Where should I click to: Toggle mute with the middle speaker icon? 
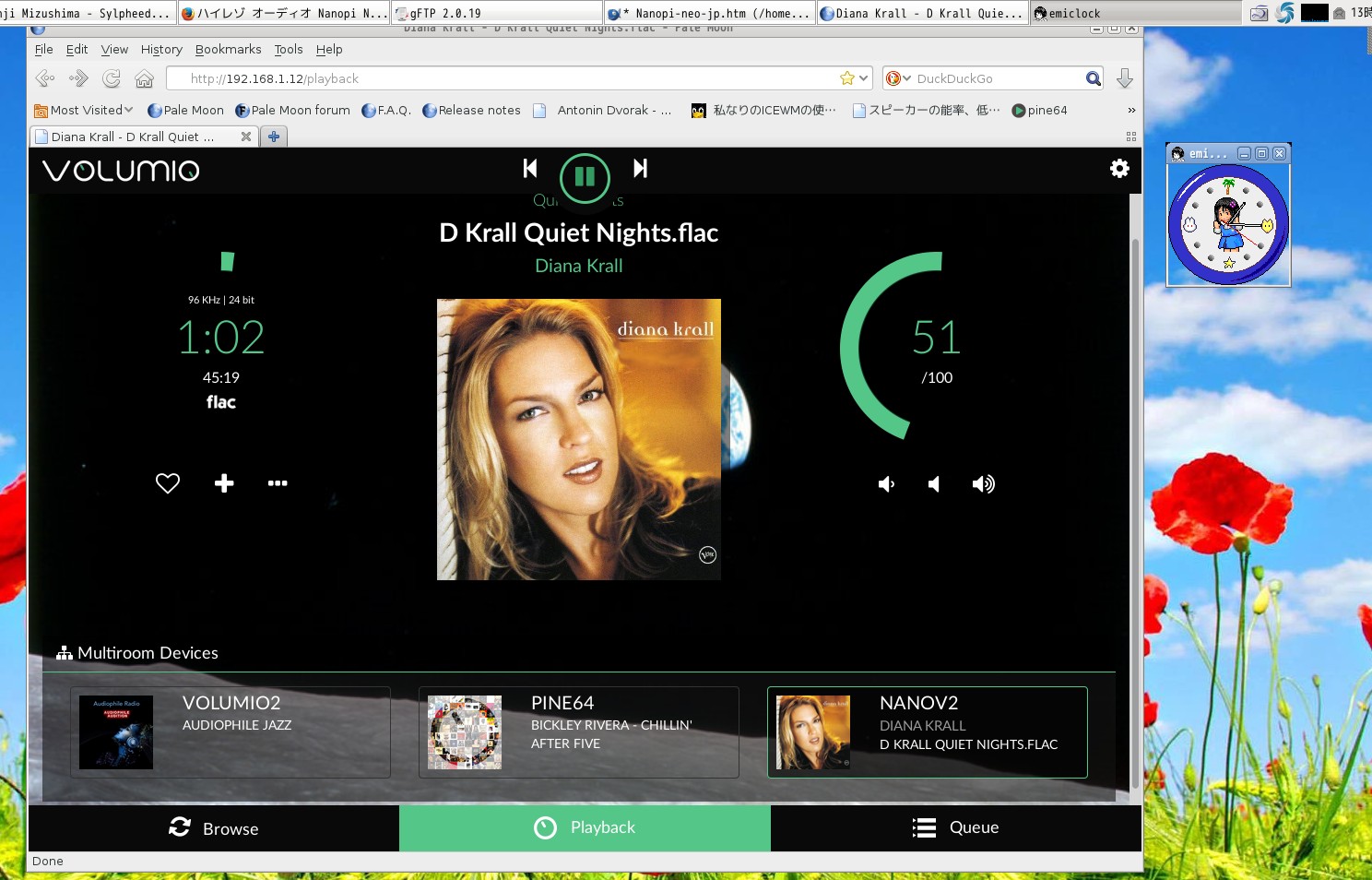[934, 484]
